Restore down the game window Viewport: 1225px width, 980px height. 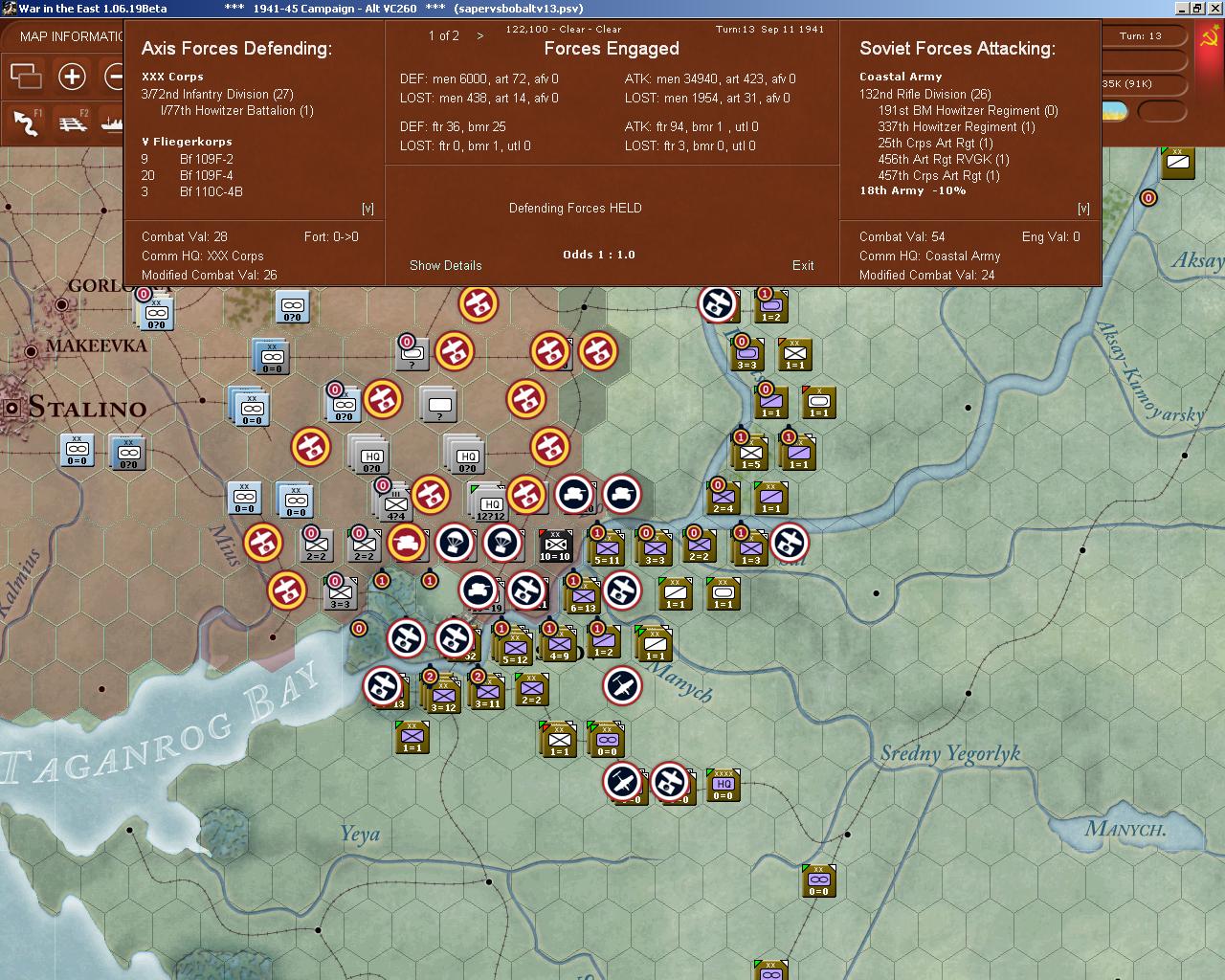[1197, 8]
